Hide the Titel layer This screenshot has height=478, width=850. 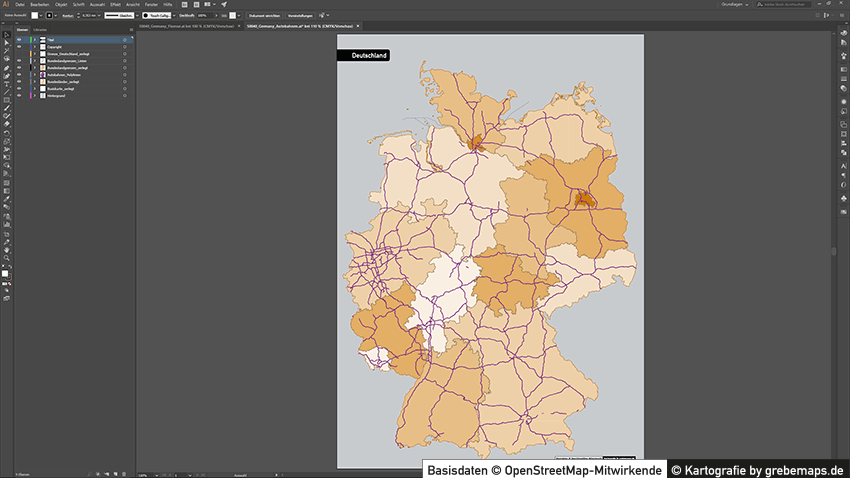pyautogui.click(x=18, y=39)
